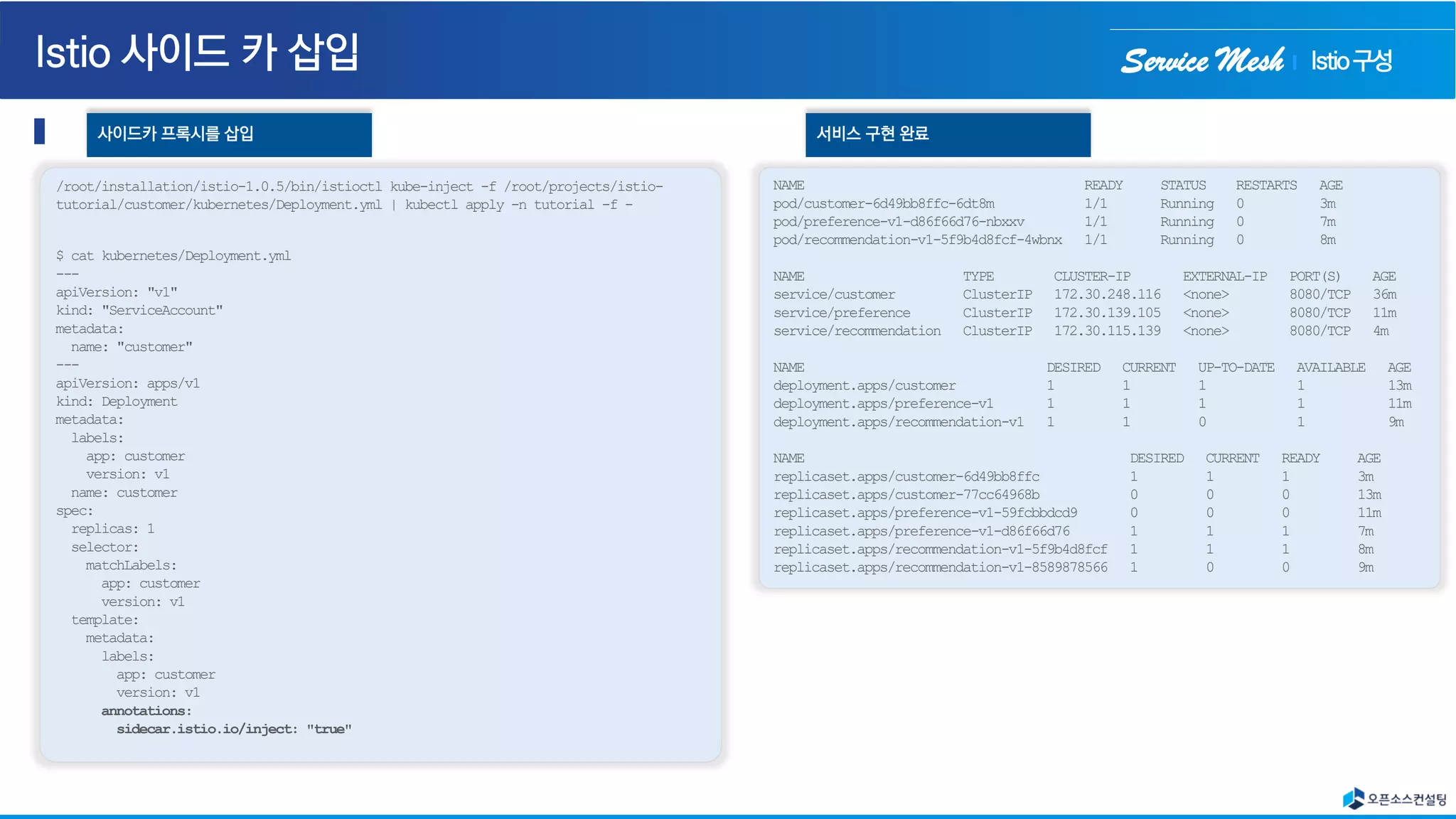1456x819 pixels.
Task: Click 'pod/preference-v1-d86f66d76-nbxxv' row name
Action: tap(899, 222)
